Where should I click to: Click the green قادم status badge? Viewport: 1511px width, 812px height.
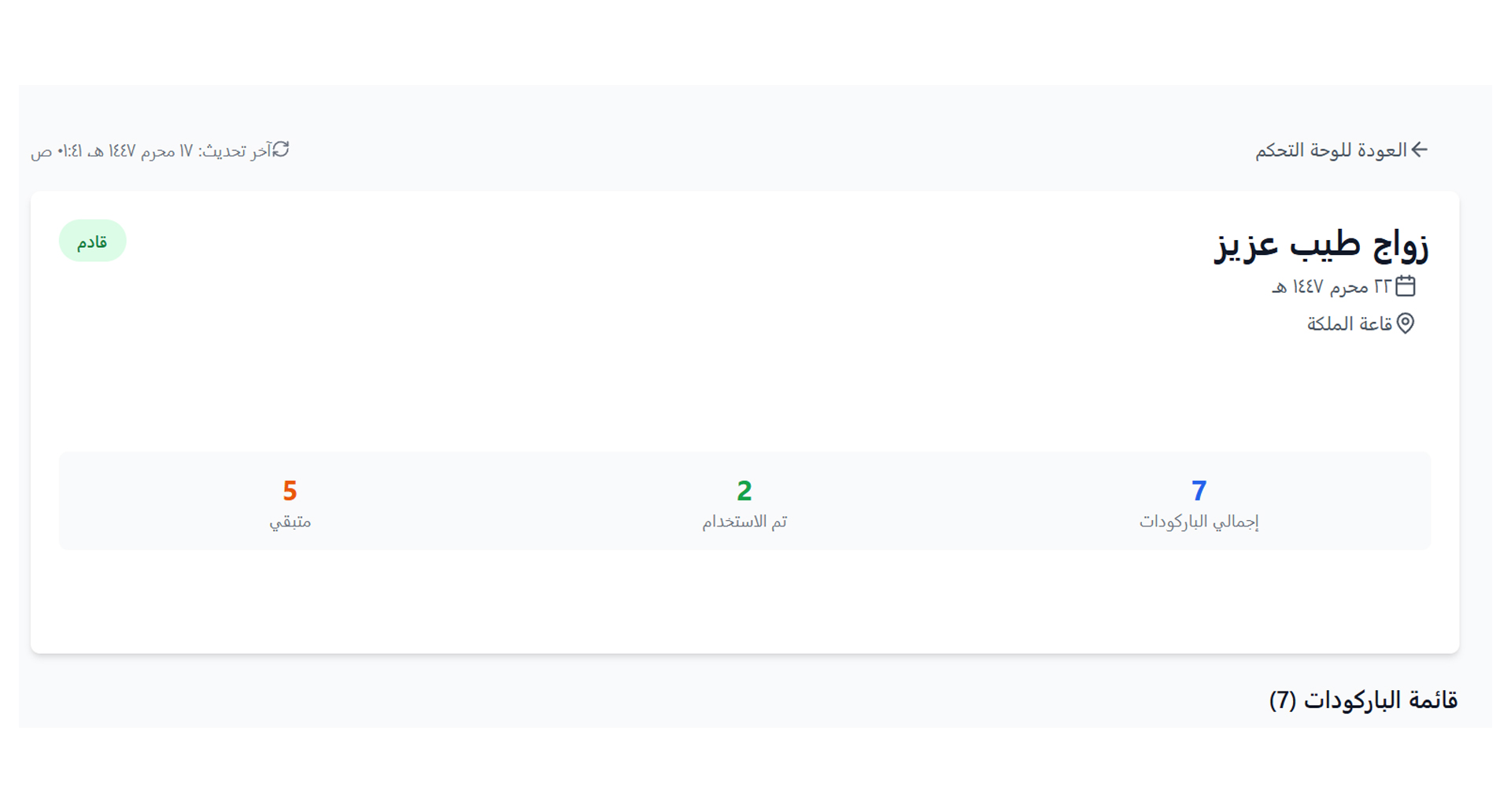pos(92,242)
